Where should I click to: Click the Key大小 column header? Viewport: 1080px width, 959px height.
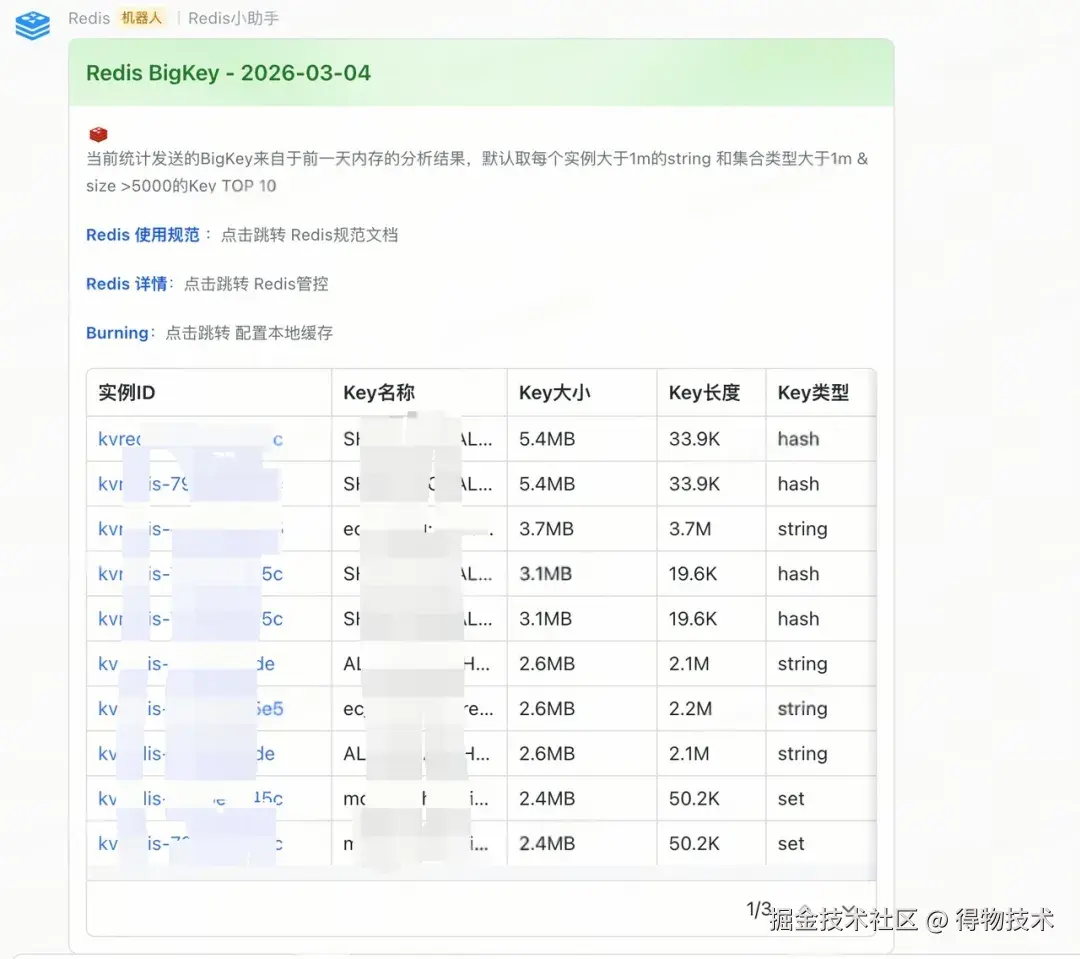click(555, 393)
